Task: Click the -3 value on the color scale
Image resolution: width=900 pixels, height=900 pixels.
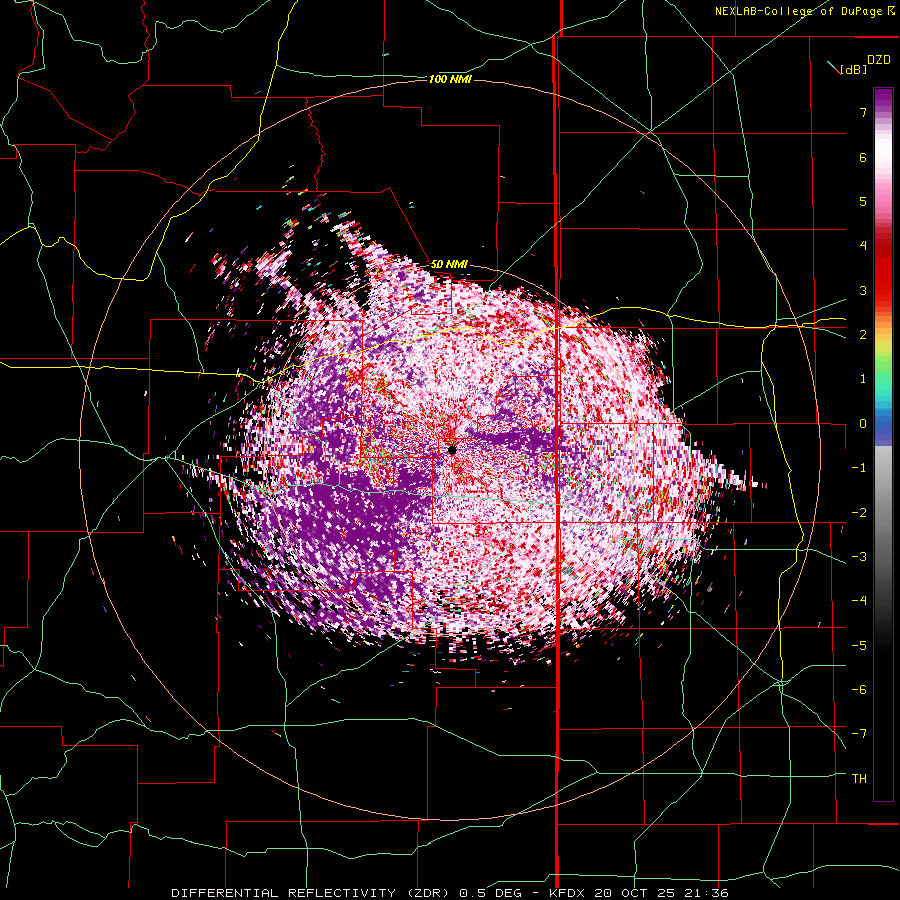Action: 859,557
